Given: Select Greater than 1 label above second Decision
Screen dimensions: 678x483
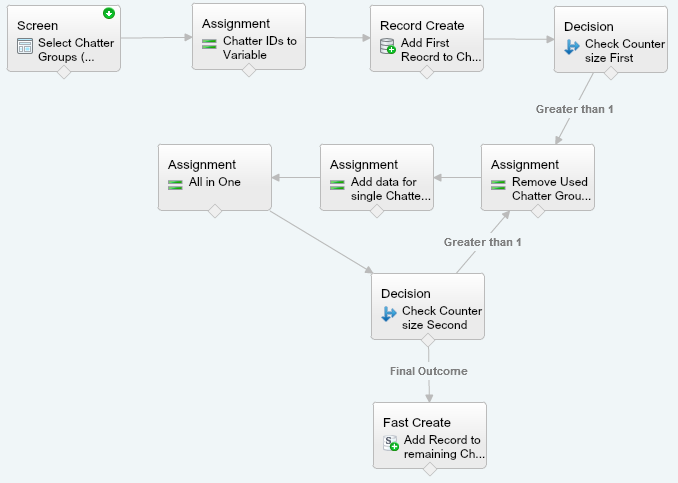Looking at the screenshot, I should tap(482, 242).
